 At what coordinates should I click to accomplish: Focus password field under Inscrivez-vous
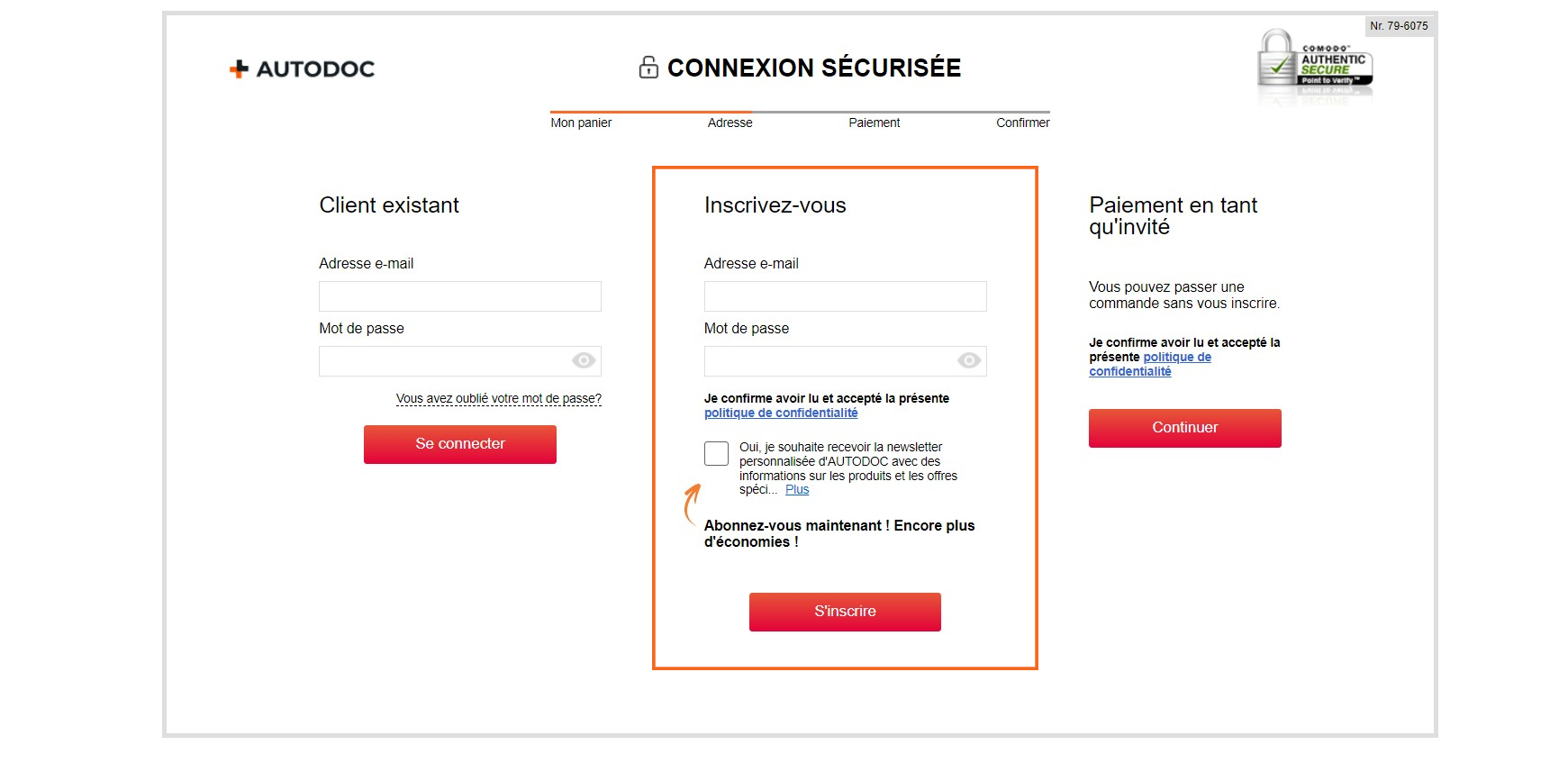point(829,361)
